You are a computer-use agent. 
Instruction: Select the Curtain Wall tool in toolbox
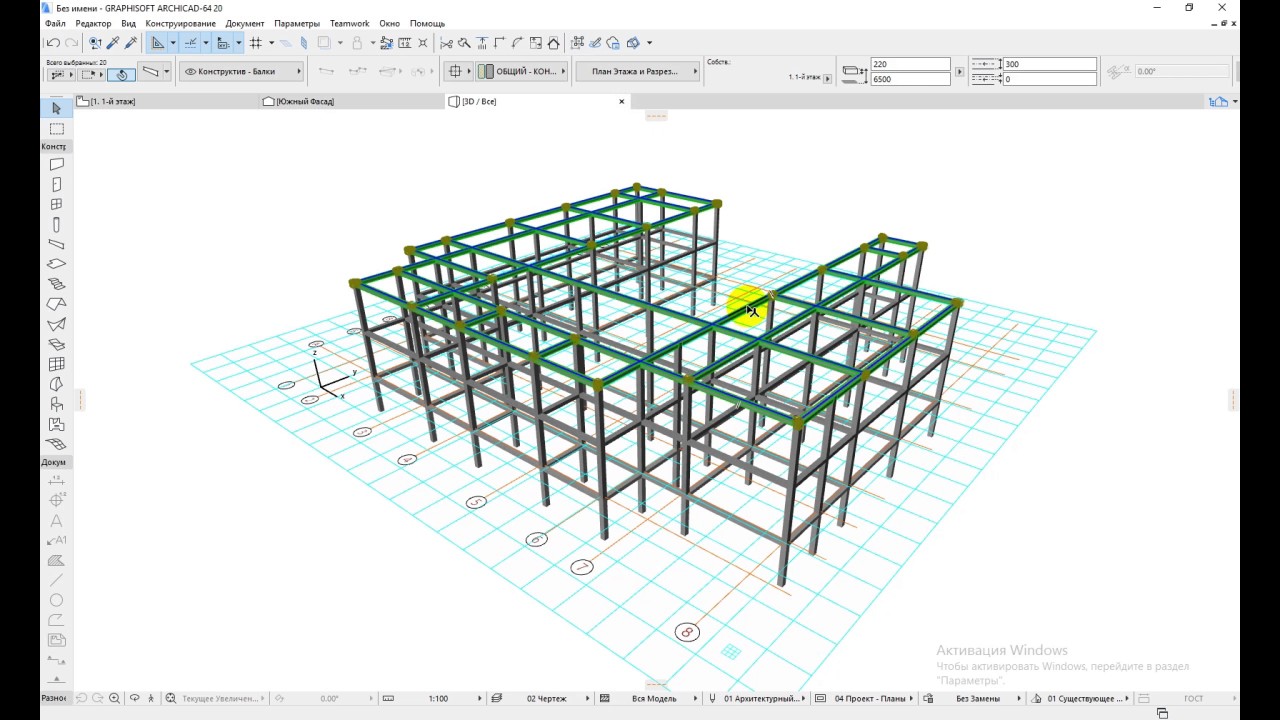point(56,364)
